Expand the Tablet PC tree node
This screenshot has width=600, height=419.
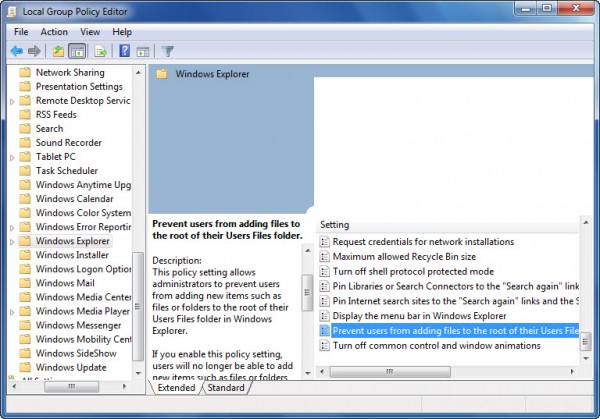[12, 157]
